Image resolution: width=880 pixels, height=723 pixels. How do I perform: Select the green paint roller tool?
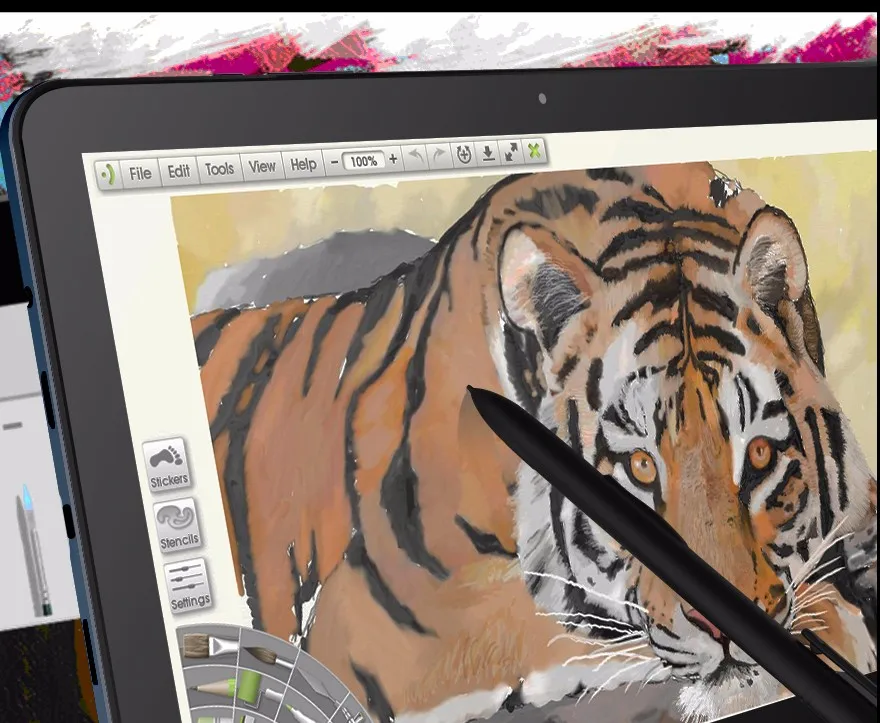(x=250, y=688)
